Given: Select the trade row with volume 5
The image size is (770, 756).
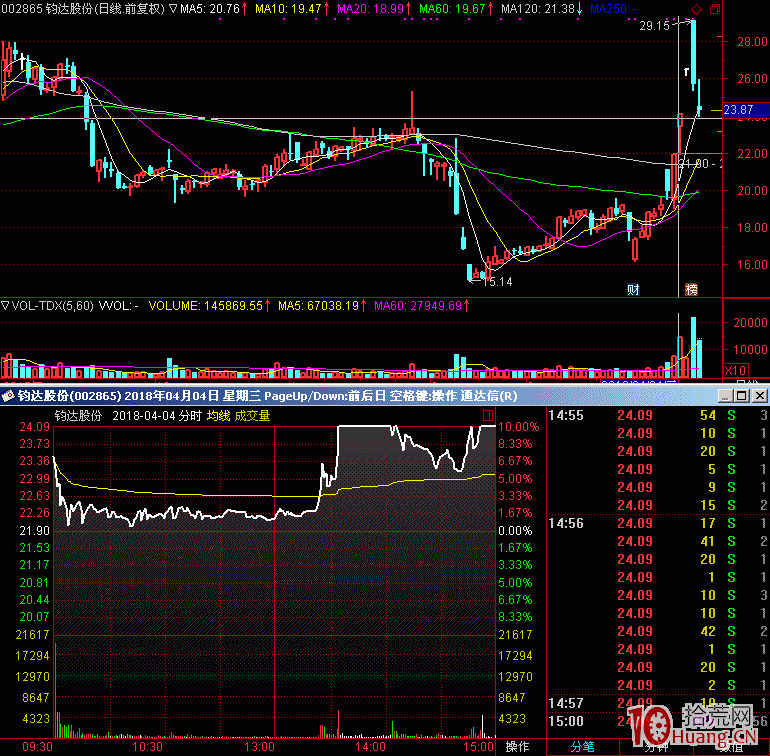Looking at the screenshot, I should click(658, 469).
